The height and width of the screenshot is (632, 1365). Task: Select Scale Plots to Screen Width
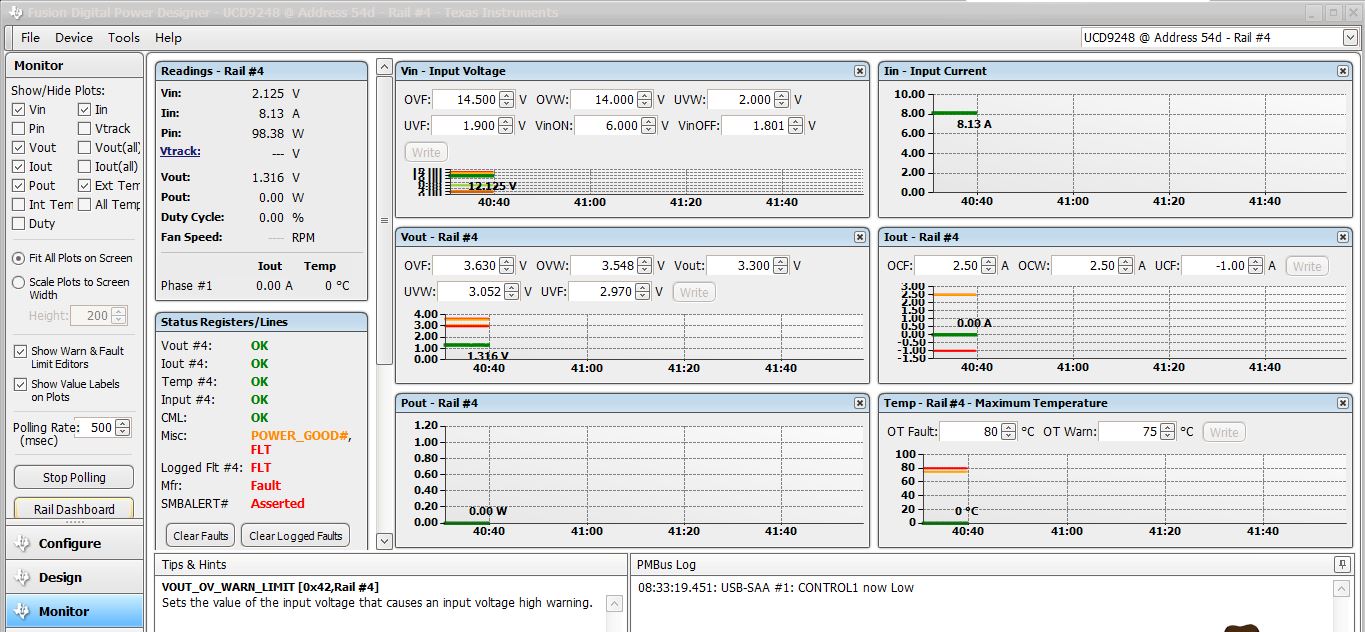coord(19,283)
